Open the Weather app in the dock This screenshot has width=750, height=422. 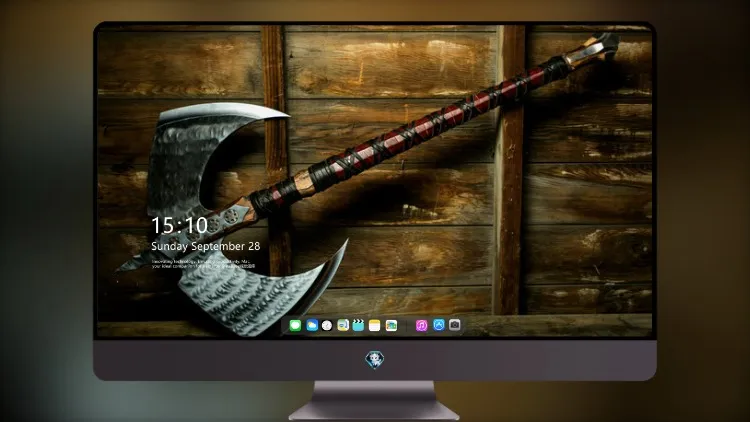point(312,326)
